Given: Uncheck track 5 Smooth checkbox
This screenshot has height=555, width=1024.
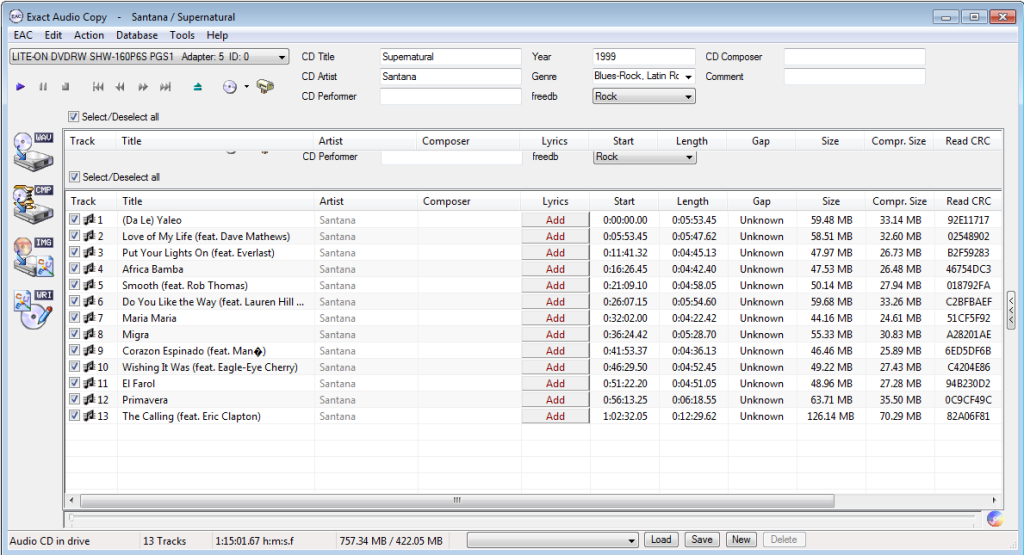Looking at the screenshot, I should click(x=75, y=285).
